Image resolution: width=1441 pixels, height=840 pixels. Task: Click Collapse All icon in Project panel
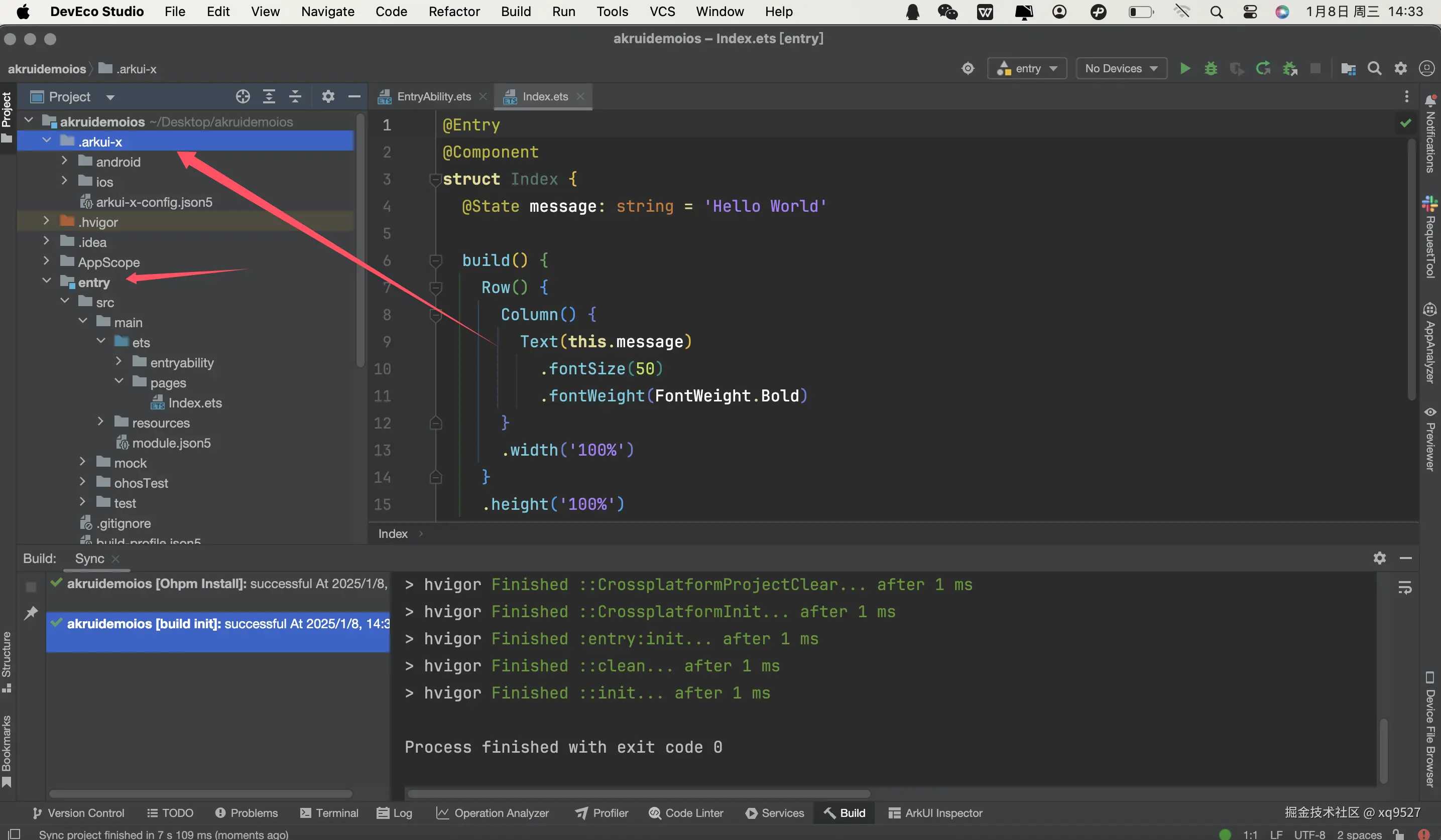[x=295, y=96]
